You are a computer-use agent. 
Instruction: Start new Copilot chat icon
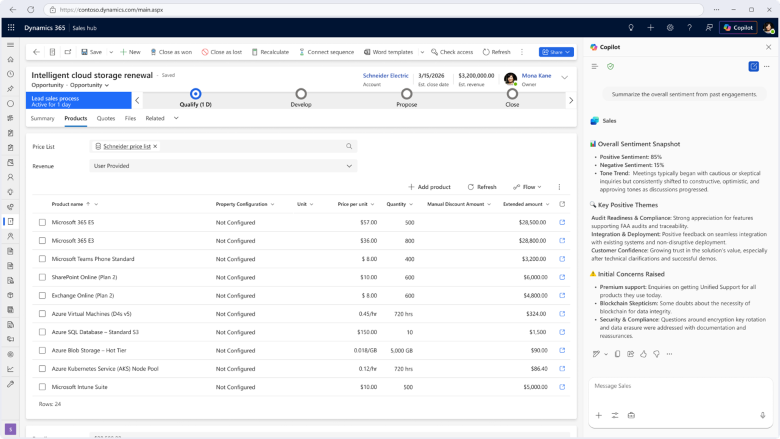754,66
